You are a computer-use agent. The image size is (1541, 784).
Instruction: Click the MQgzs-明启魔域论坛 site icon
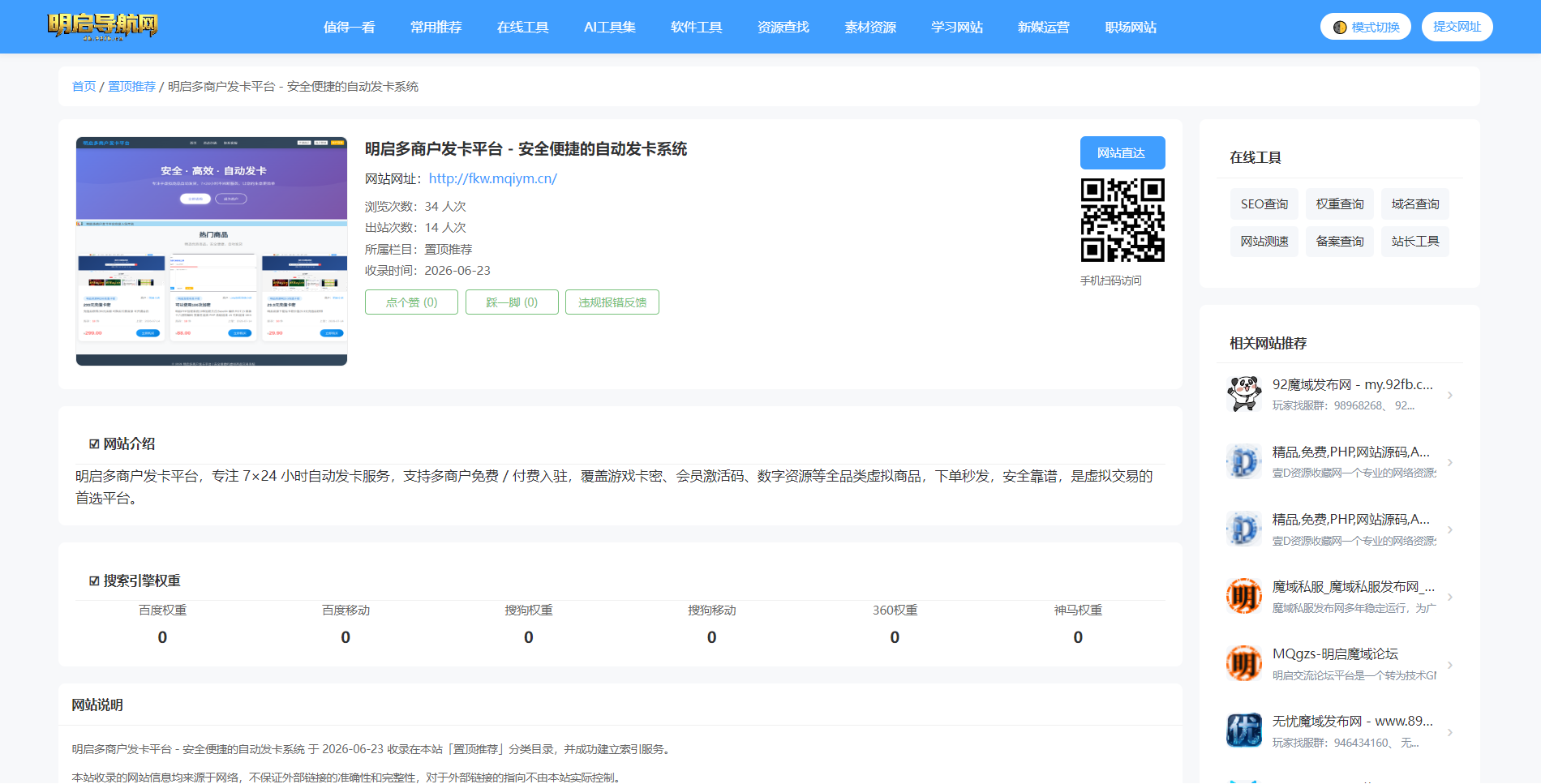(x=1244, y=664)
